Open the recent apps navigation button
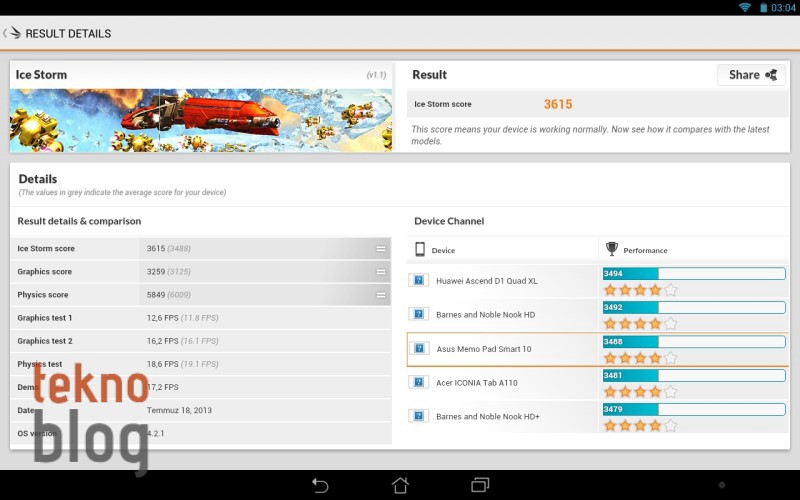 tap(480, 485)
